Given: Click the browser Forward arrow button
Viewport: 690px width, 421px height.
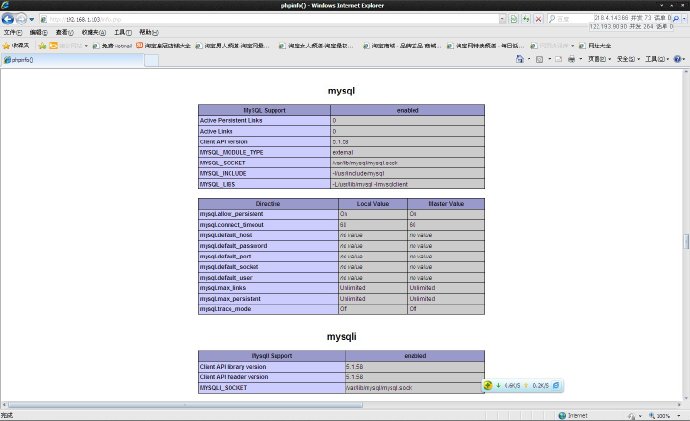Looking at the screenshot, I should 21,19.
